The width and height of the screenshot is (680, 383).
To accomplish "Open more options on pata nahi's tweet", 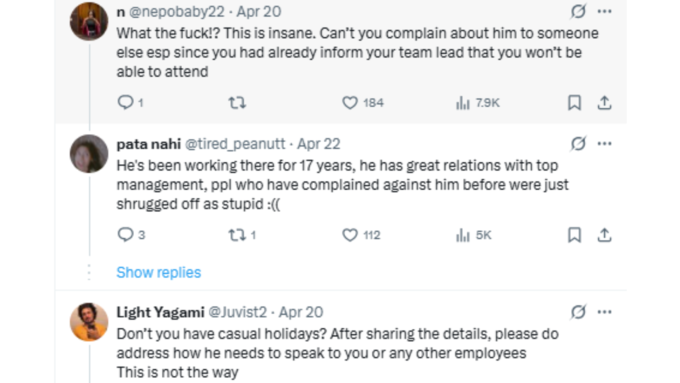I will [605, 144].
